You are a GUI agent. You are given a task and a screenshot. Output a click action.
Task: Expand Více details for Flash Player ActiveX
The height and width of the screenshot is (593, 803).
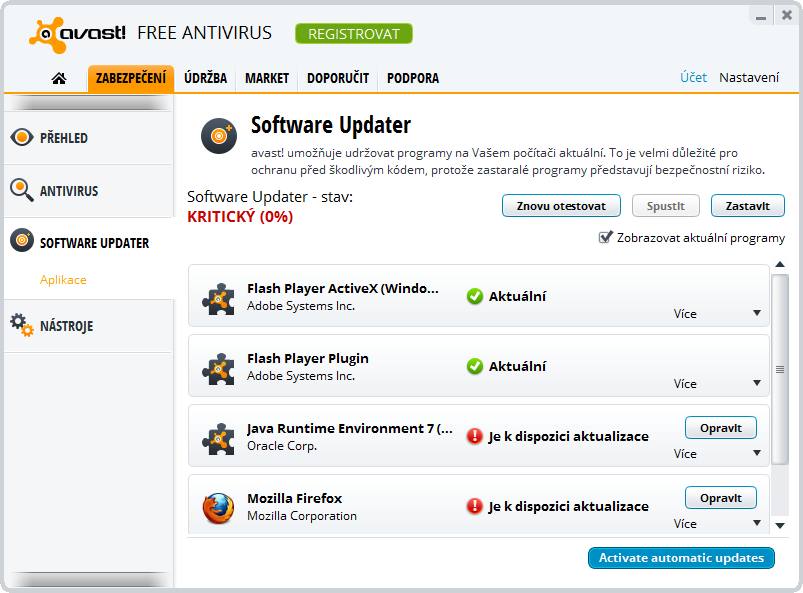(x=717, y=313)
